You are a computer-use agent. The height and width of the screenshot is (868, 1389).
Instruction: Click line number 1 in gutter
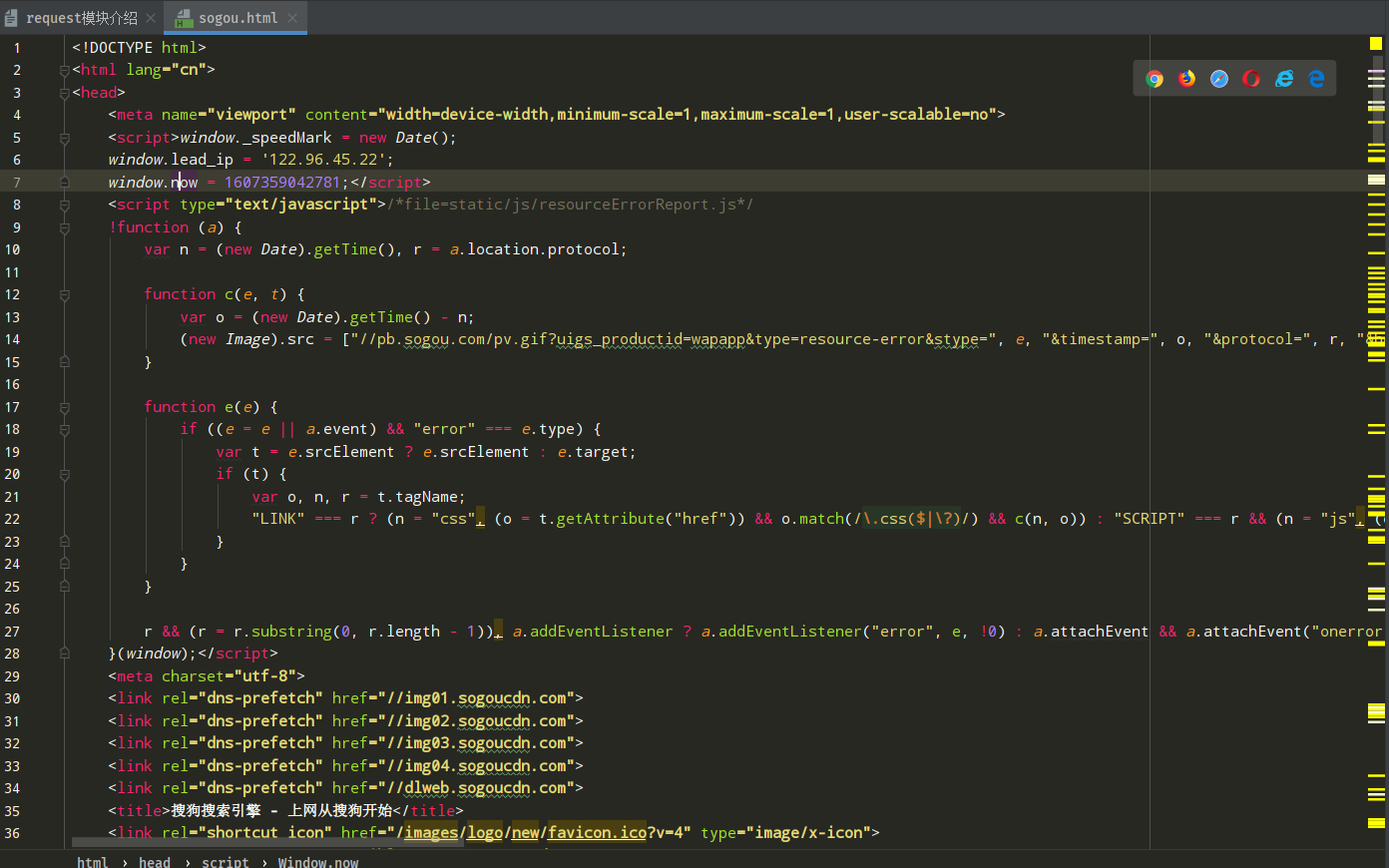16,48
